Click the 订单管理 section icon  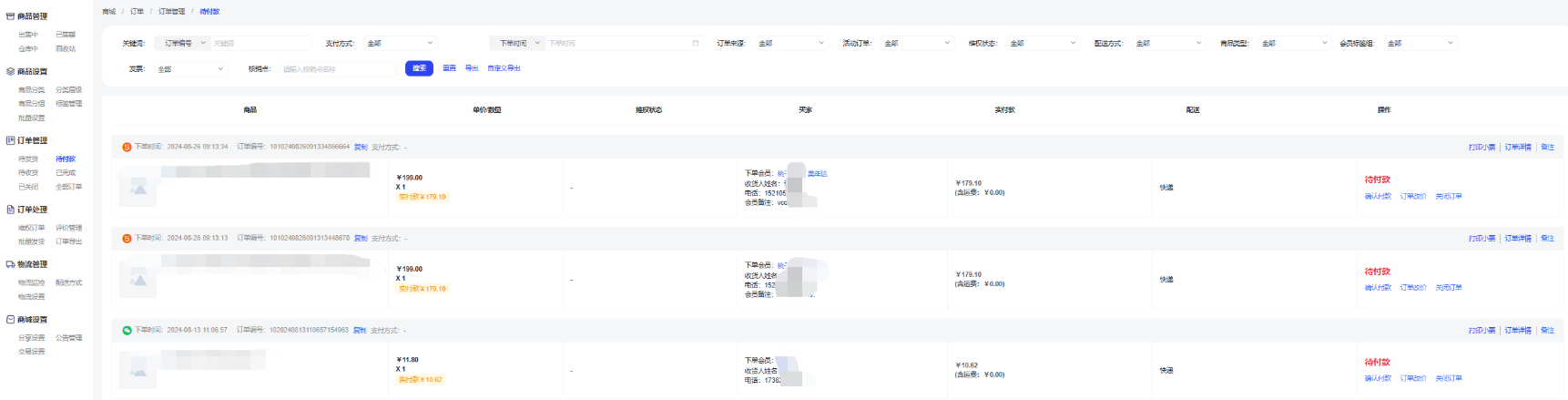pyautogui.click(x=10, y=140)
